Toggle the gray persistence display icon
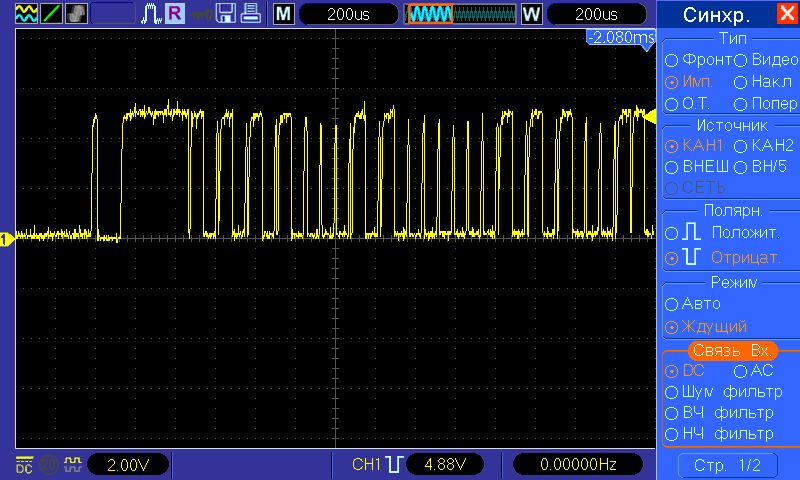The image size is (800, 480). [x=76, y=13]
